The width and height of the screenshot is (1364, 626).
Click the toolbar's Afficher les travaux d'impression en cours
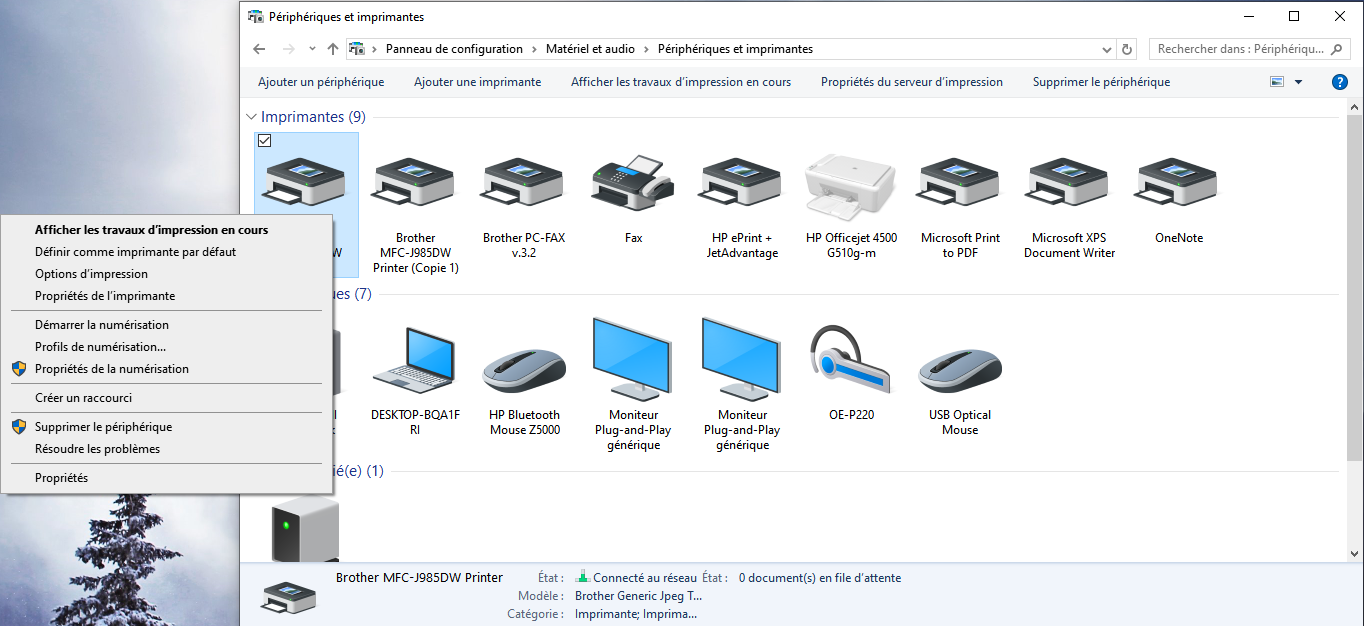click(x=681, y=82)
